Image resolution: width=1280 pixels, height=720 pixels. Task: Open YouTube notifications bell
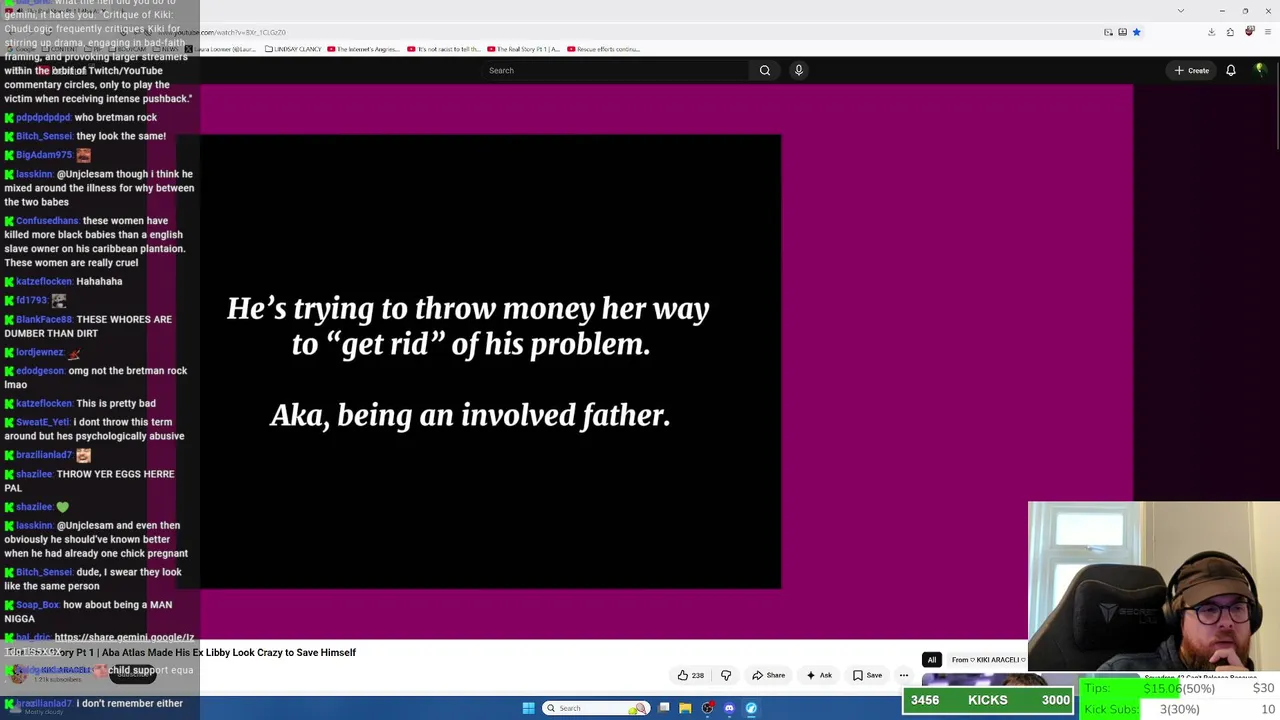pos(1231,70)
